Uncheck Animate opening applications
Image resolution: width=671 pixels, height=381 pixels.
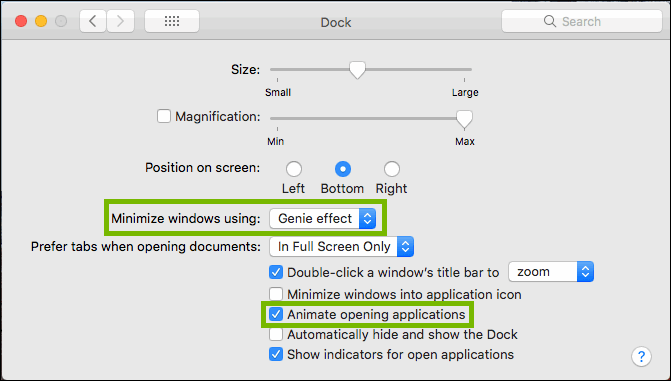tap(276, 314)
